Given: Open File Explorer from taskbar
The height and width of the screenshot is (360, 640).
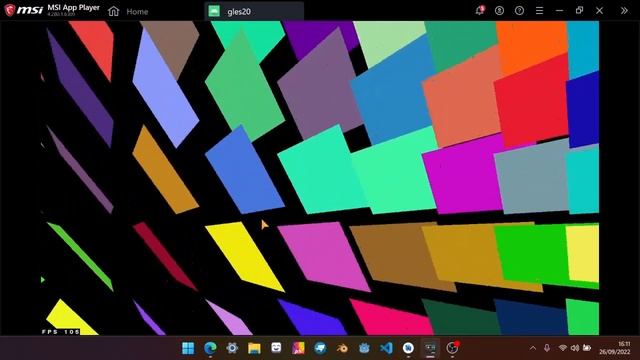Looking at the screenshot, I should pyautogui.click(x=254, y=348).
